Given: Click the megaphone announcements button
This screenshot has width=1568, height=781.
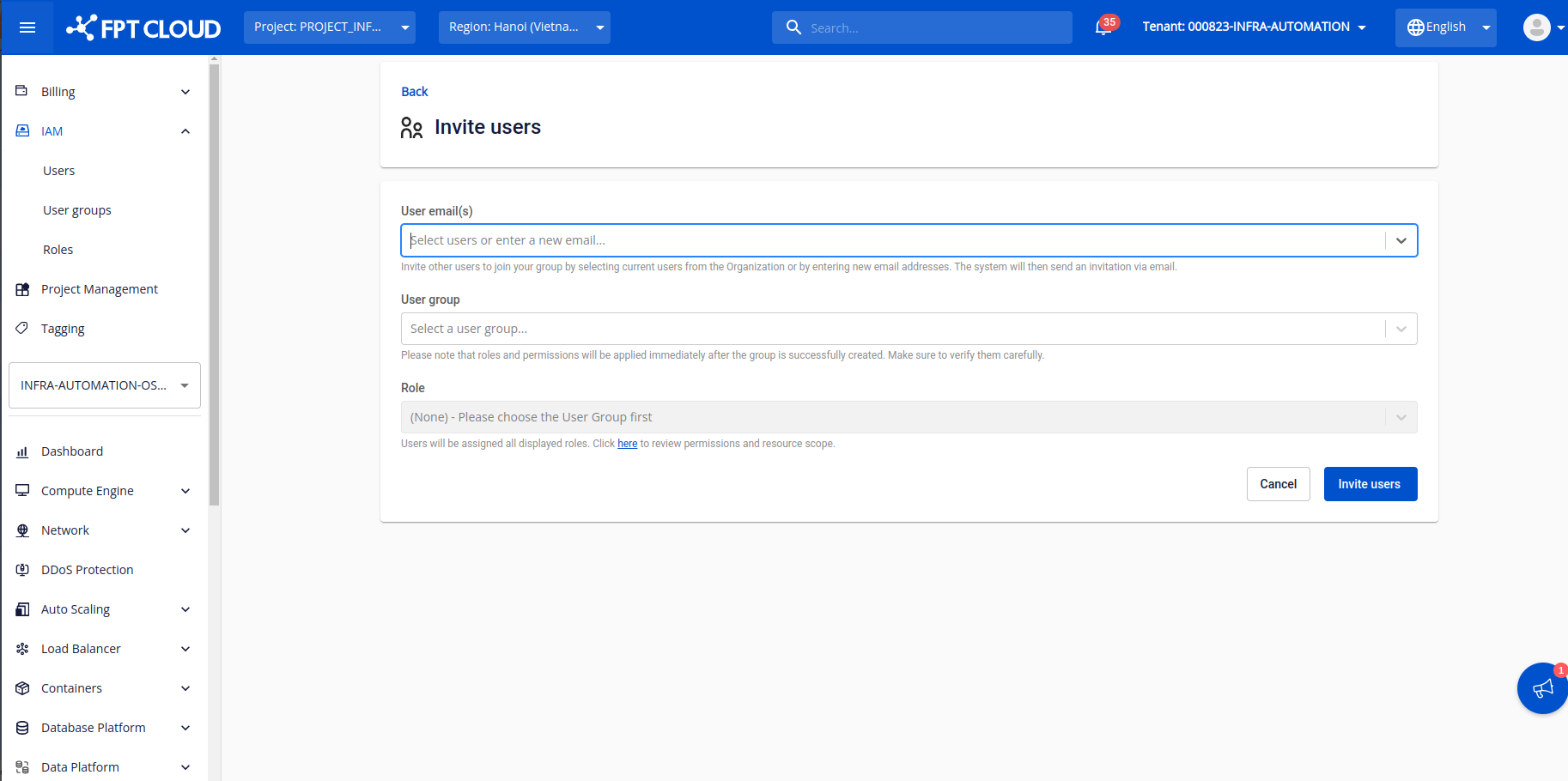Looking at the screenshot, I should click(x=1542, y=688).
